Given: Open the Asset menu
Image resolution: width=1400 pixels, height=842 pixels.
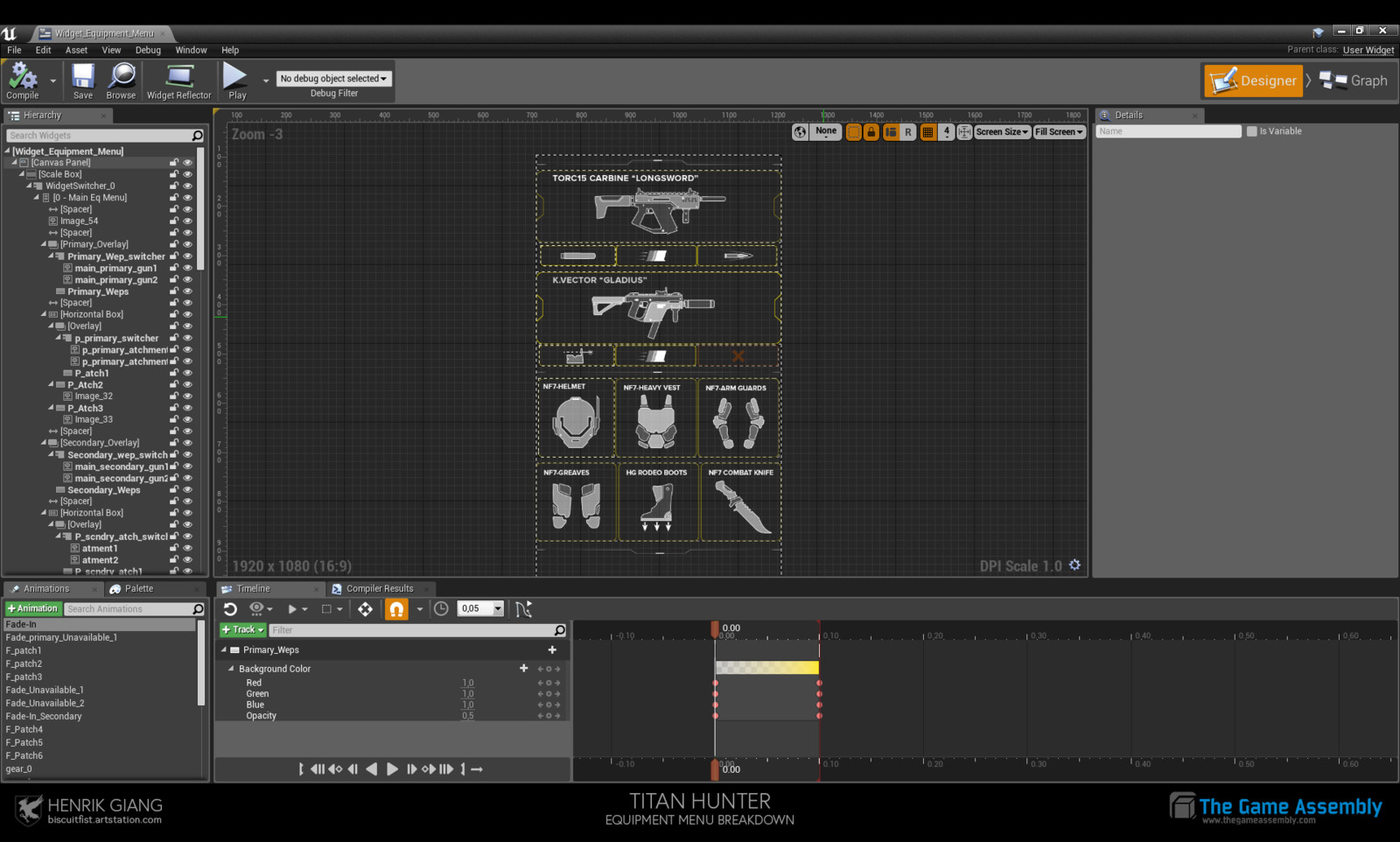Looking at the screenshot, I should (76, 50).
